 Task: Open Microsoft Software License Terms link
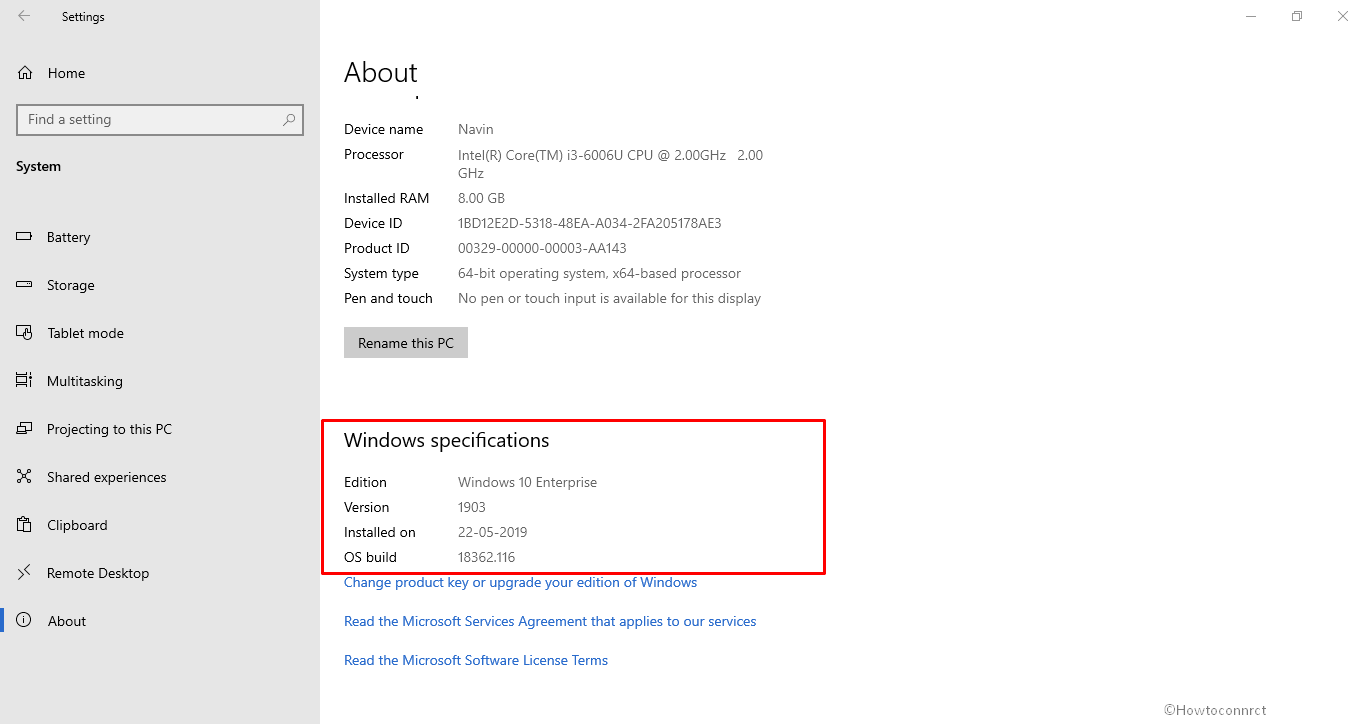[x=476, y=660]
